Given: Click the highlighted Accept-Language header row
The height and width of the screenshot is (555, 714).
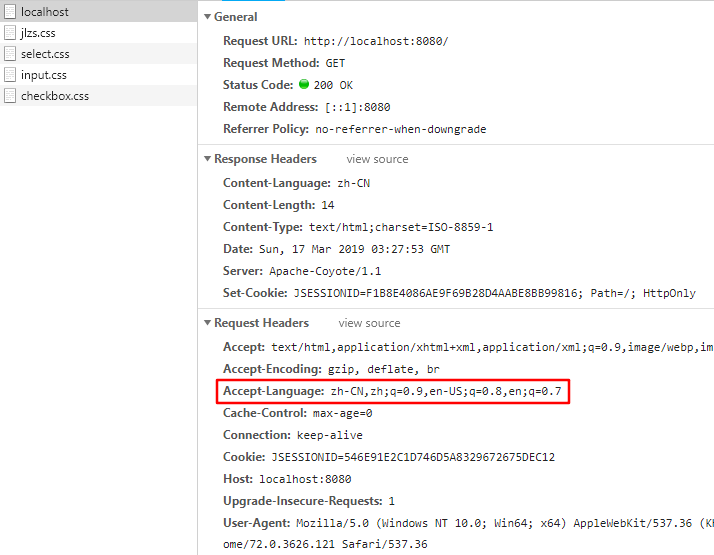Looking at the screenshot, I should [x=395, y=390].
